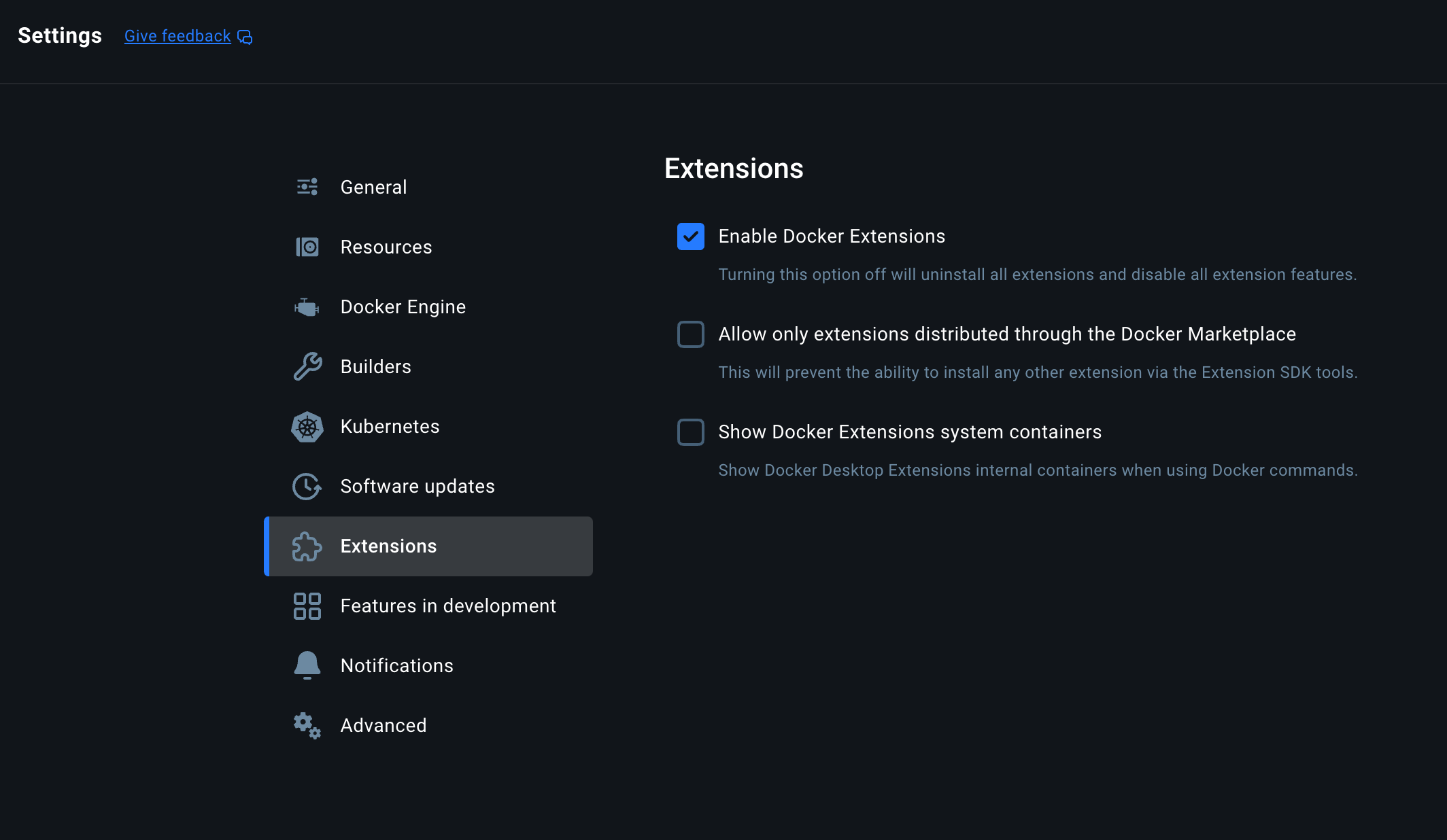The image size is (1447, 840).
Task: Click the Extensions puzzle piece icon
Action: point(307,546)
